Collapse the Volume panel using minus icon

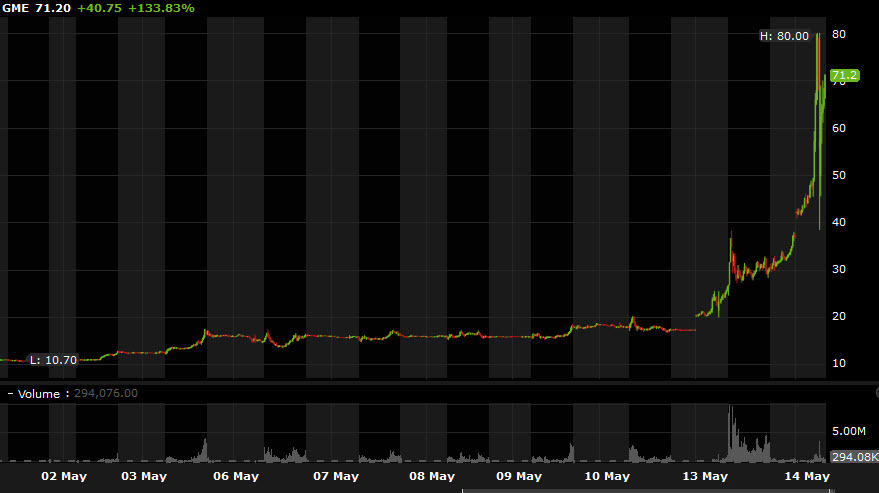11,394
